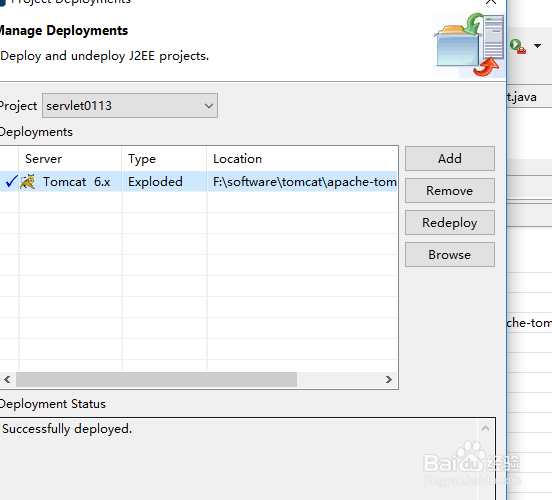Click the right arrow of horizontal scrollbar
The height and width of the screenshot is (500, 552).
pos(389,380)
